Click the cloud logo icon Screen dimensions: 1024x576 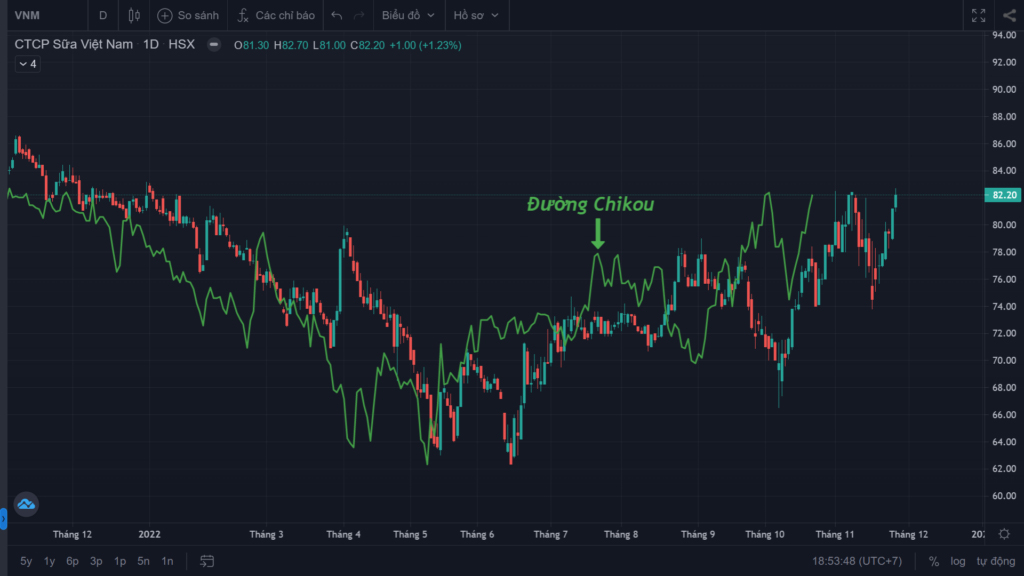click(x=26, y=504)
